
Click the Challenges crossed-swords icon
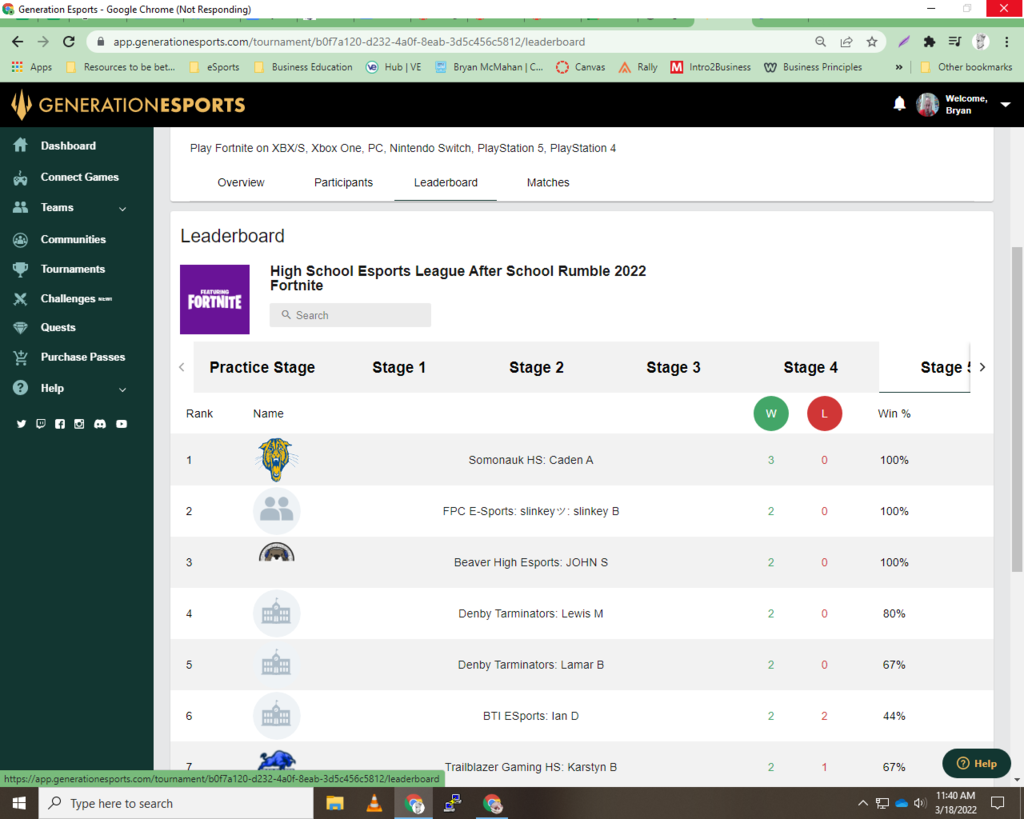[x=20, y=298]
